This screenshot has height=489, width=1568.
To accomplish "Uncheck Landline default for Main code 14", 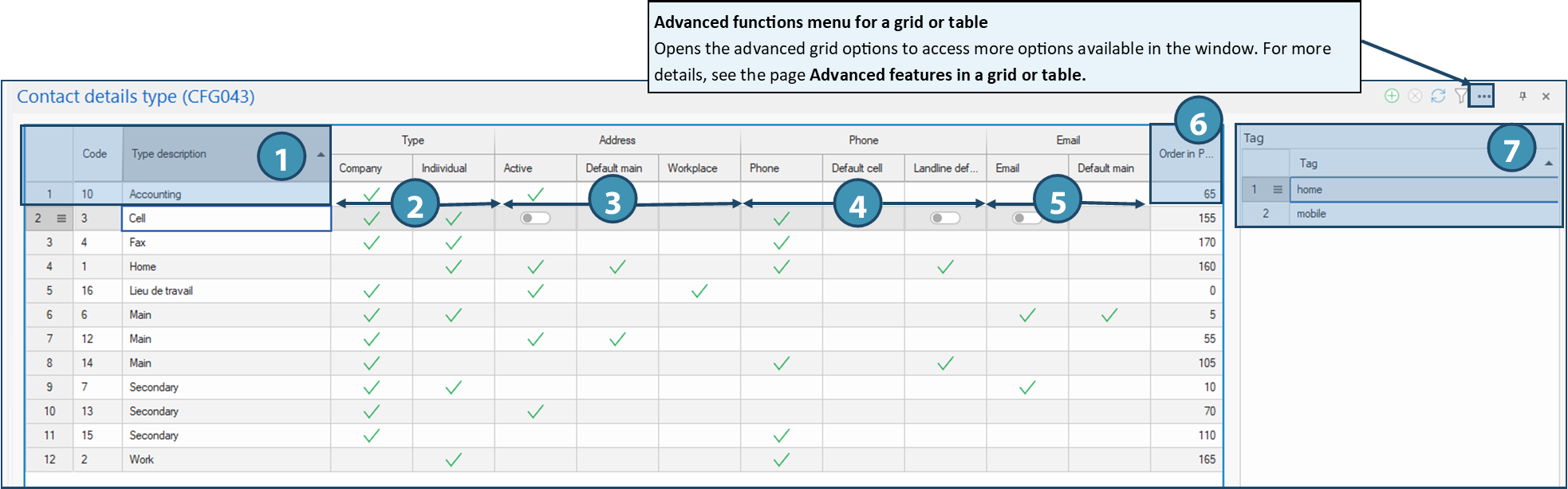I will click(945, 363).
